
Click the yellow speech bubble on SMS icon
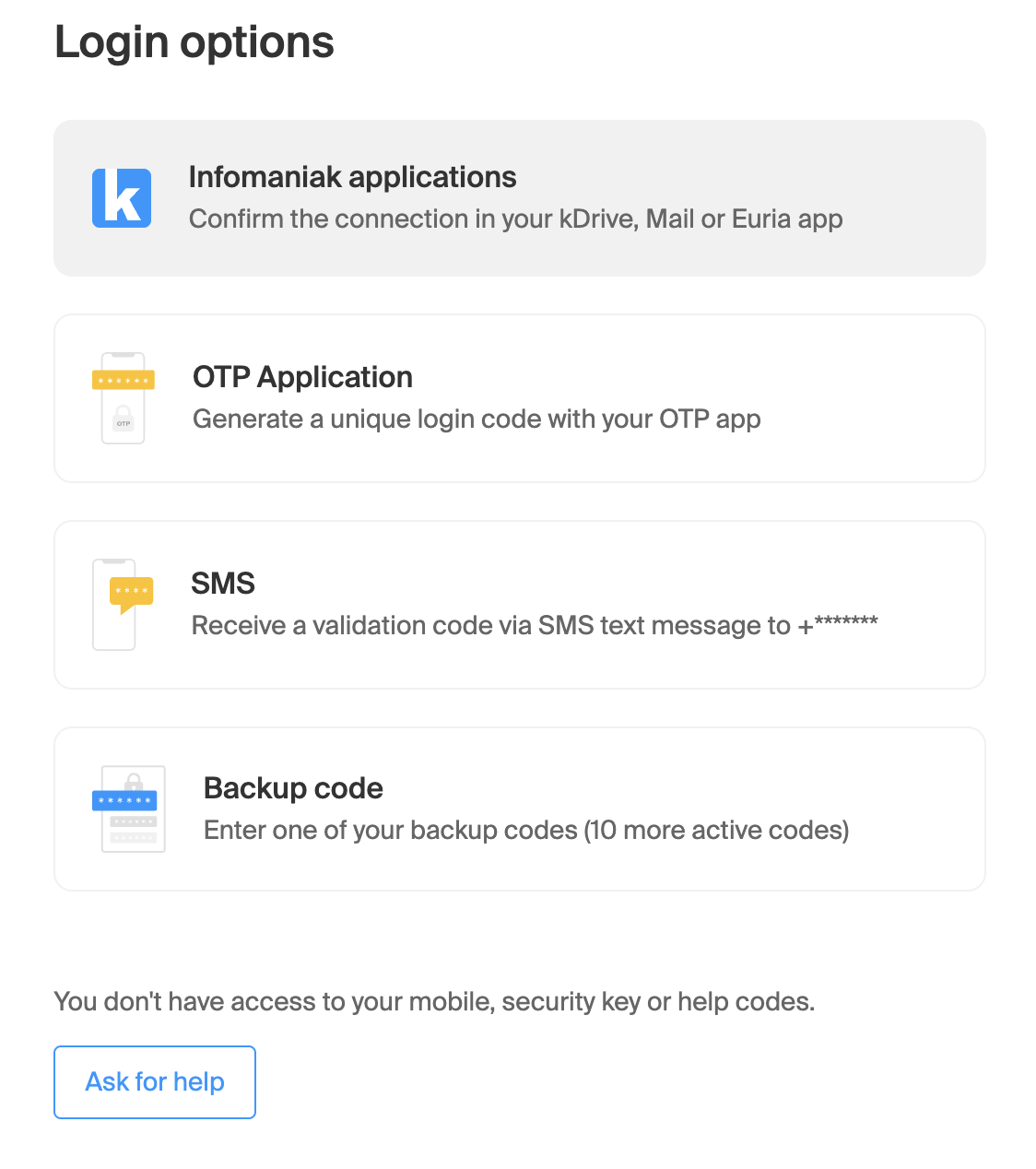click(132, 595)
